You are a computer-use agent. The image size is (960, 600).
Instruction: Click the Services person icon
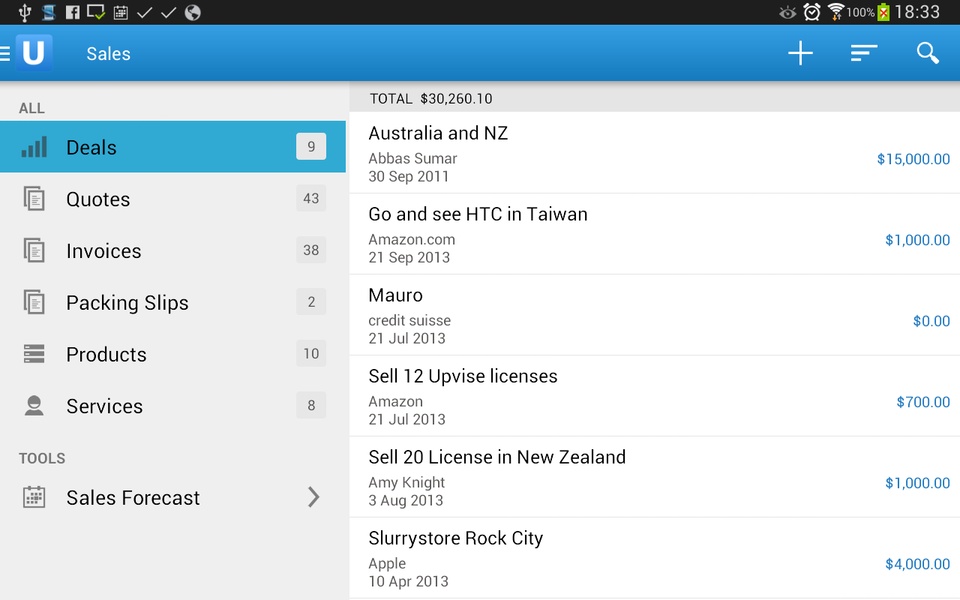[x=34, y=405]
